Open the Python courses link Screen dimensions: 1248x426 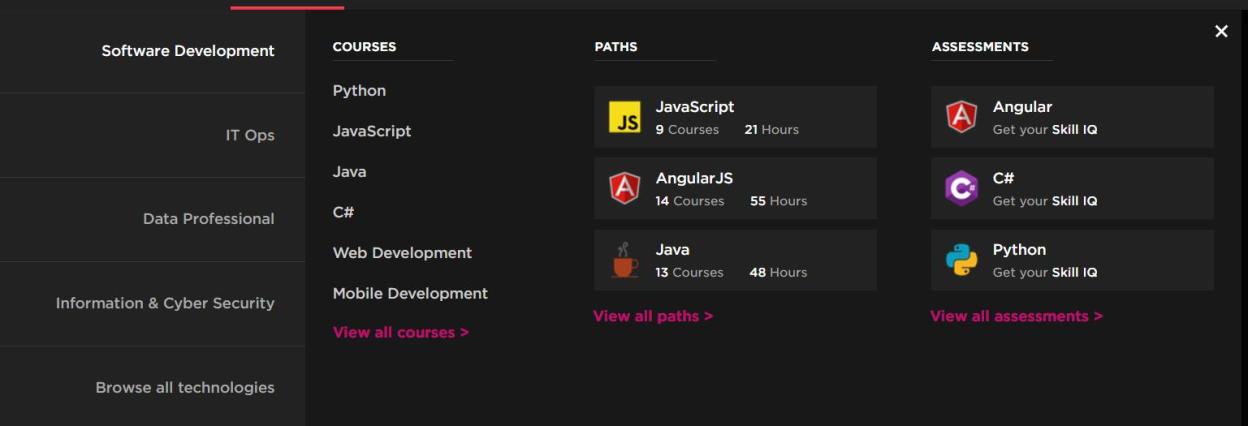[x=359, y=91]
